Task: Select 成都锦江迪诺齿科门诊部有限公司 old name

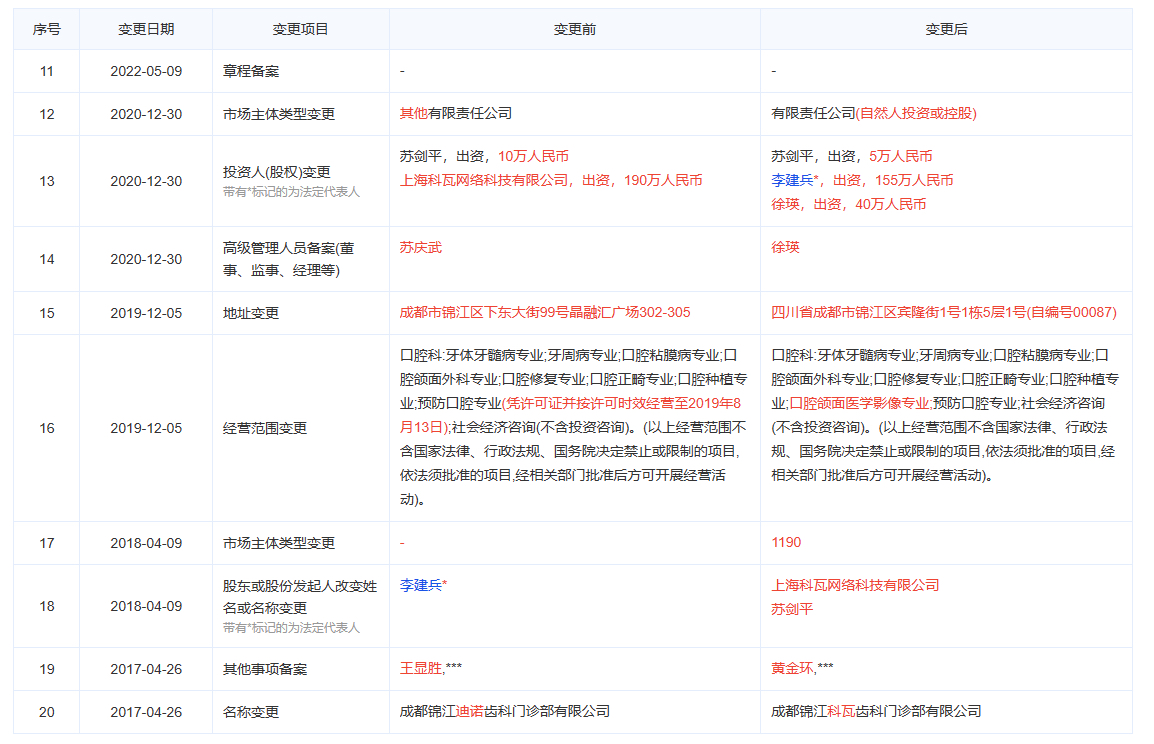Action: pyautogui.click(x=504, y=712)
